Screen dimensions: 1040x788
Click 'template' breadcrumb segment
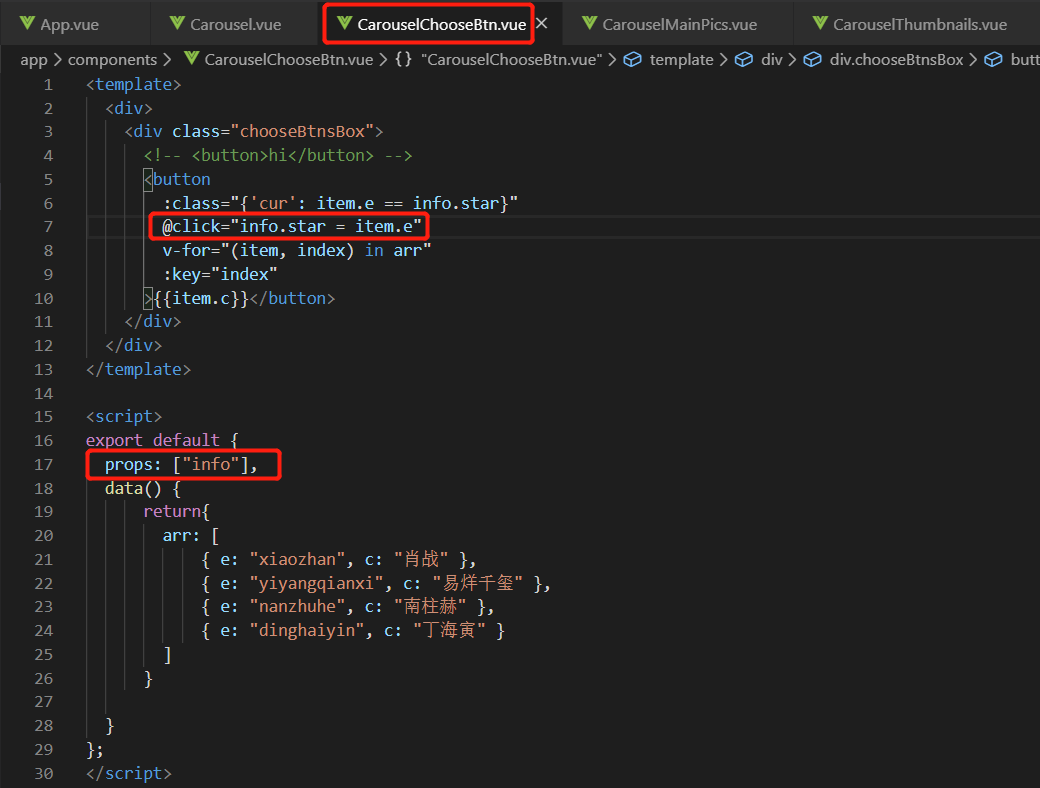[681, 60]
